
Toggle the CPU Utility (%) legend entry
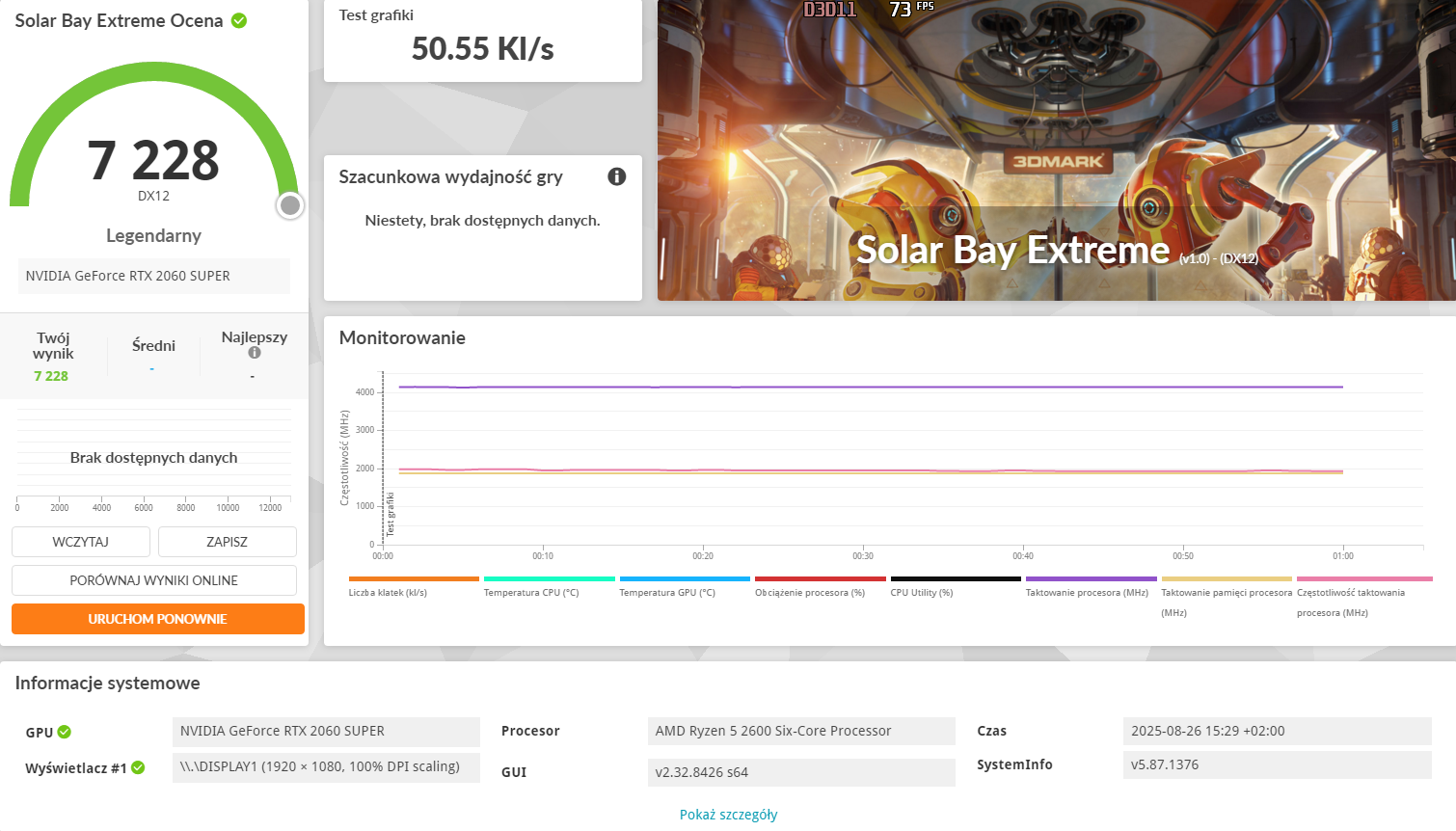[x=922, y=592]
